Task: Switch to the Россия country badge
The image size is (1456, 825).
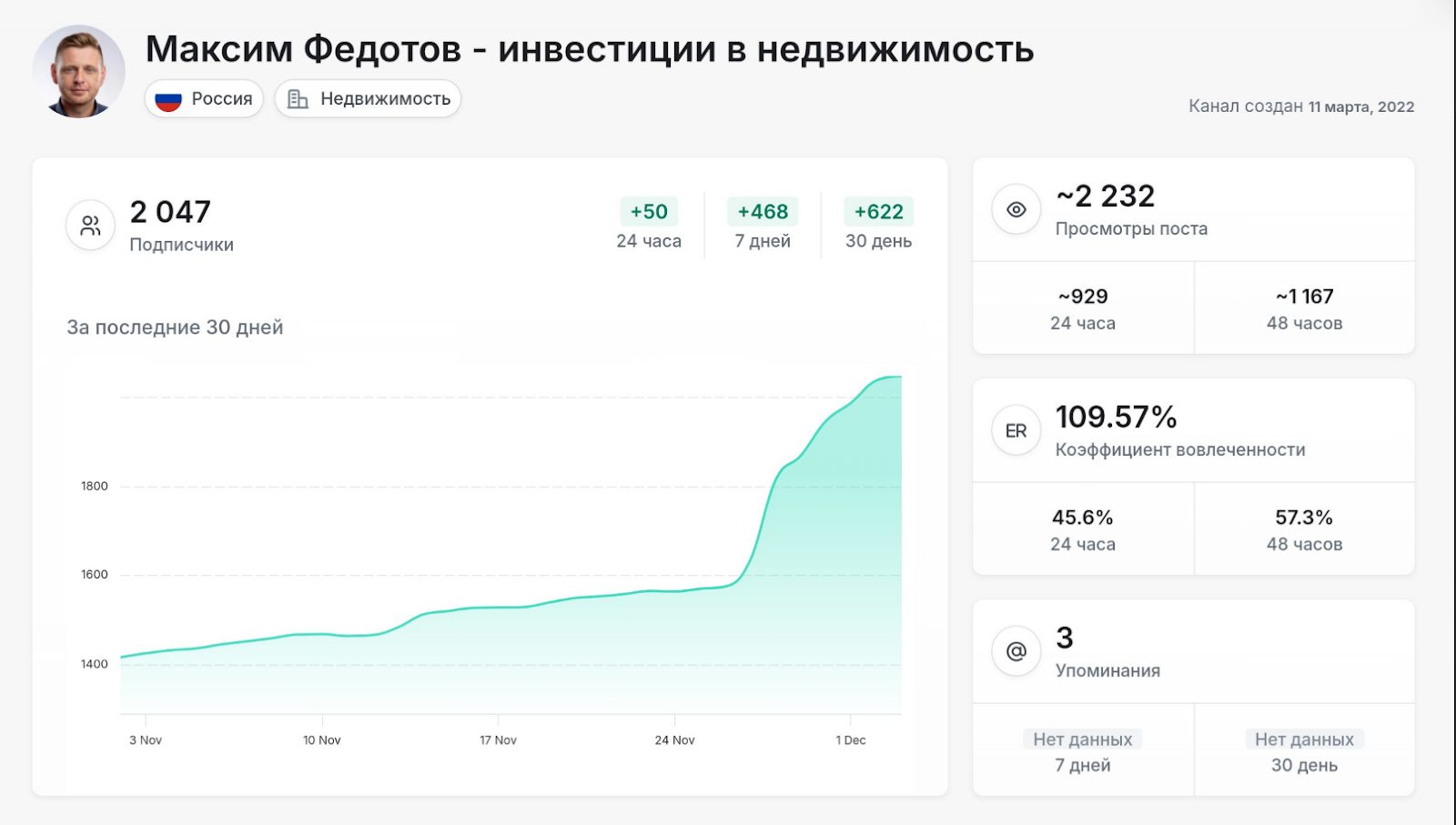Action: pyautogui.click(x=204, y=98)
